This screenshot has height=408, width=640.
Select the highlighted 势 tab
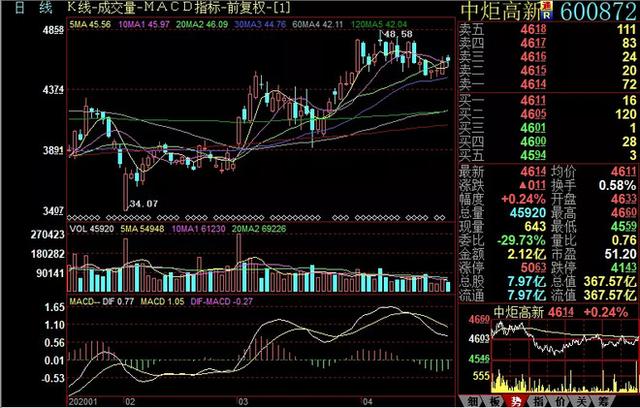(516, 401)
